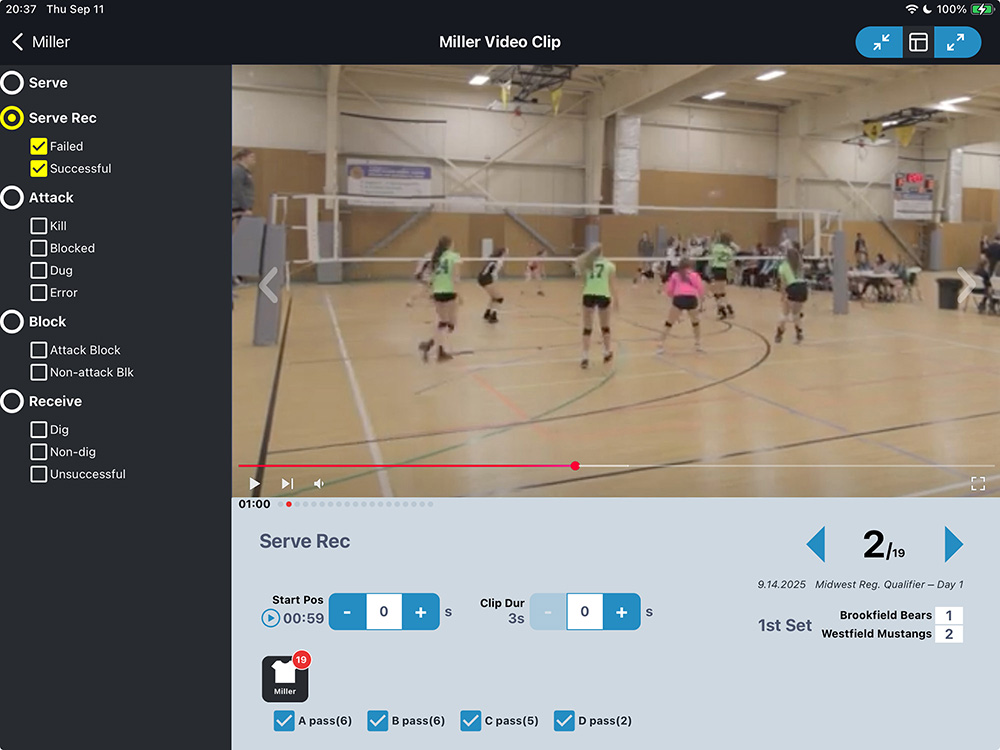Go to next clip with blue right arrow
The width and height of the screenshot is (1000, 750).
click(x=953, y=545)
